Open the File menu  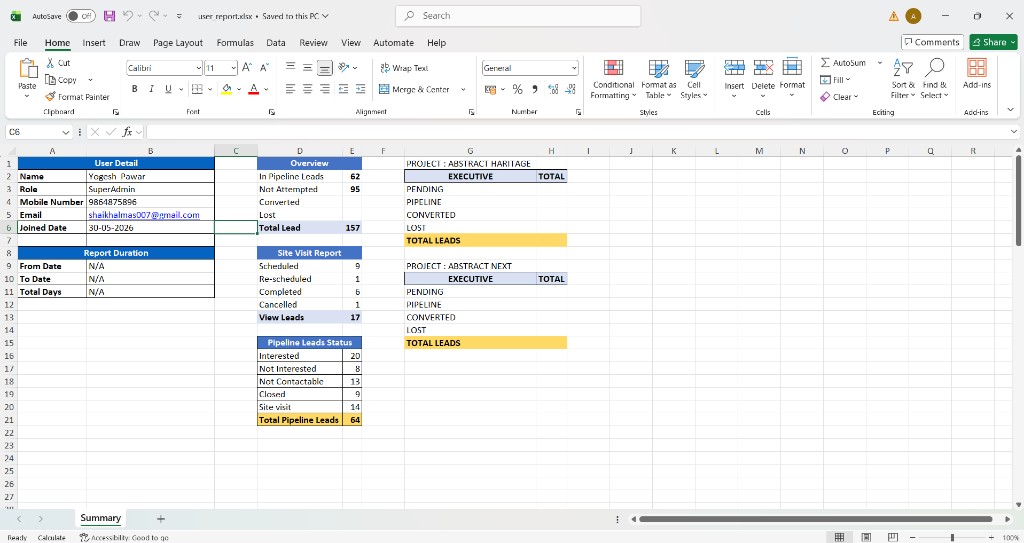click(x=20, y=42)
